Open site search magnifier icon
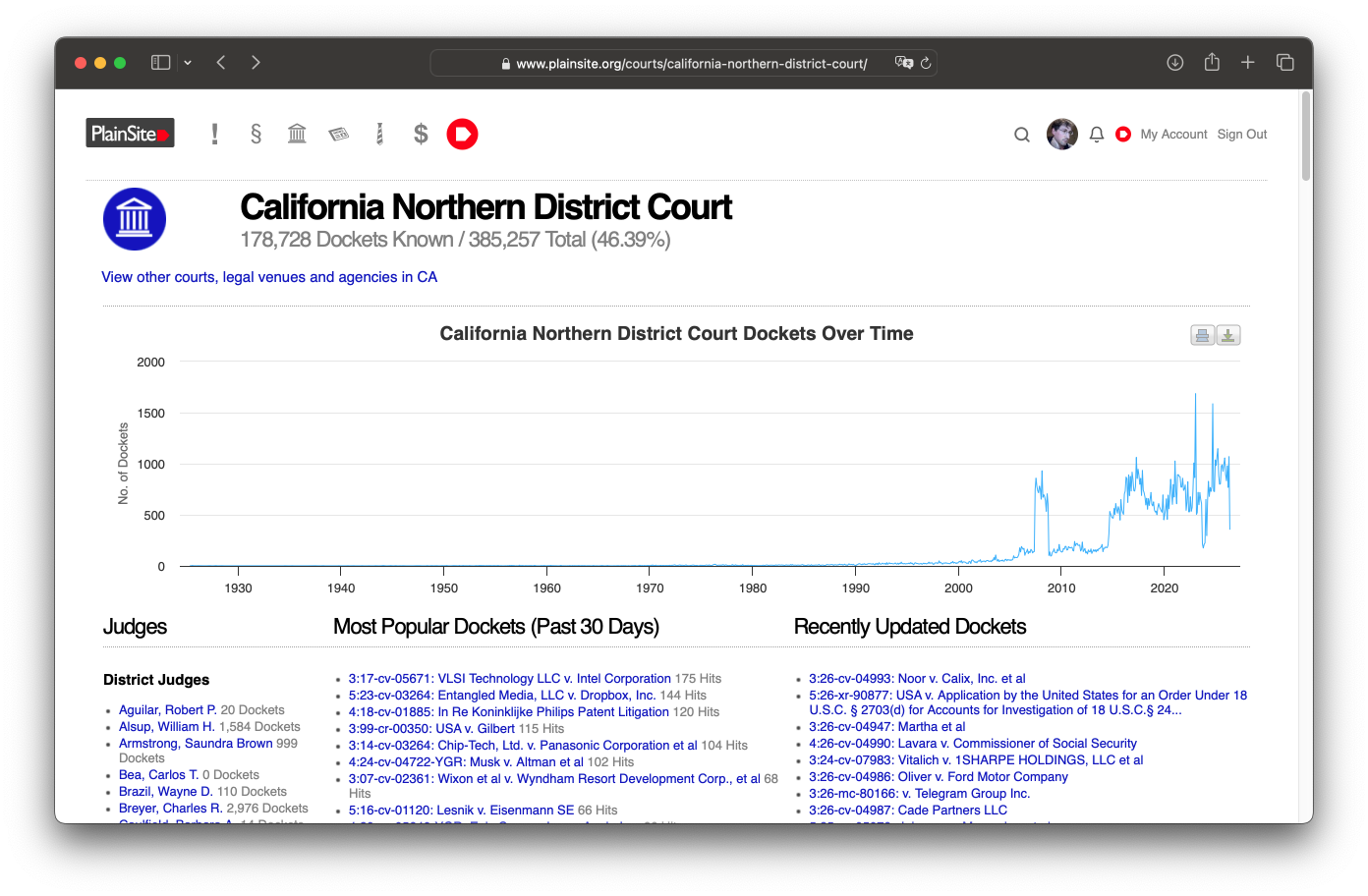 (x=1022, y=135)
